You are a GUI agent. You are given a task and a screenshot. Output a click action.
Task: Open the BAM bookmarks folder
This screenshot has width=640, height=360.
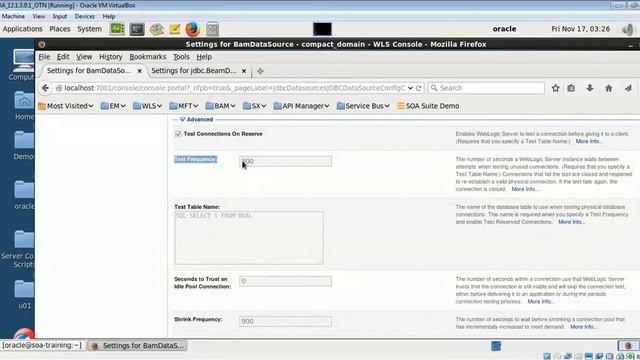(220, 106)
